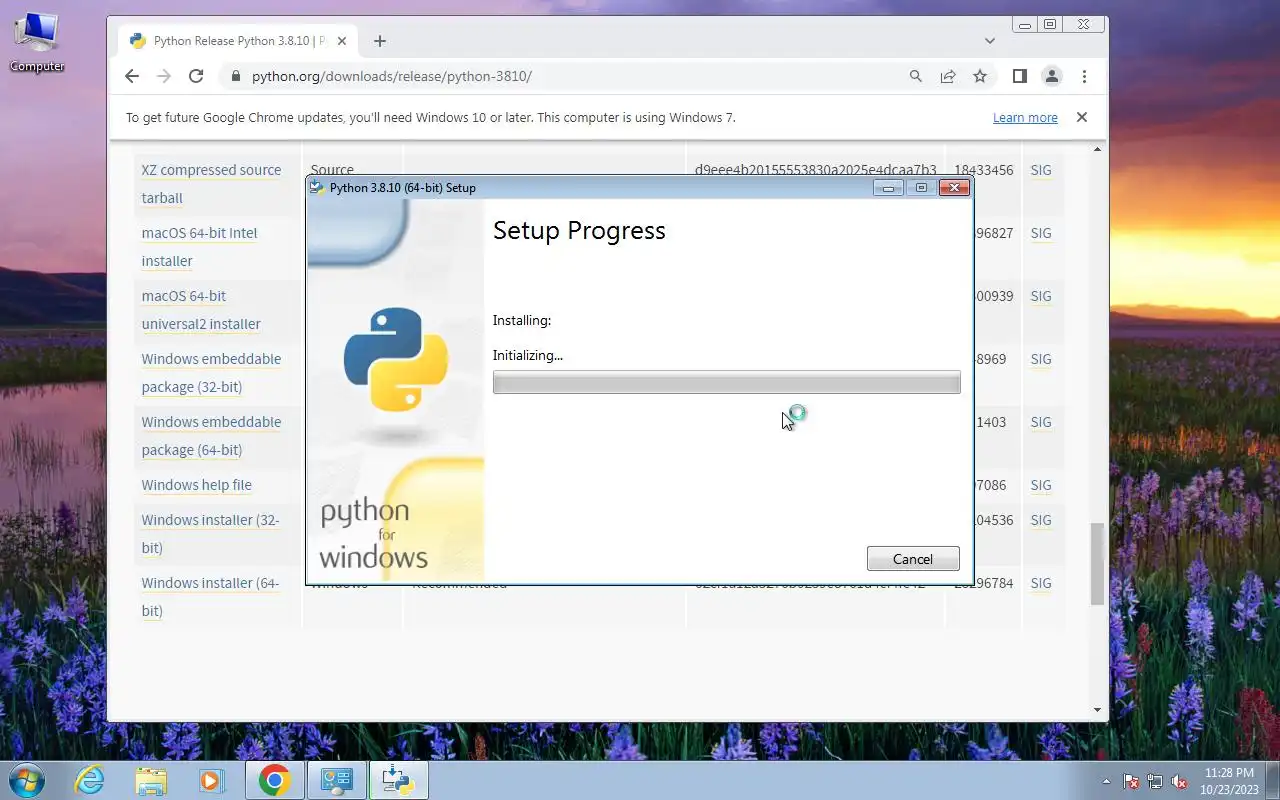Viewport: 1280px width, 800px height.
Task: Download the Windows embeddable package (64-bit)
Action: (x=211, y=436)
